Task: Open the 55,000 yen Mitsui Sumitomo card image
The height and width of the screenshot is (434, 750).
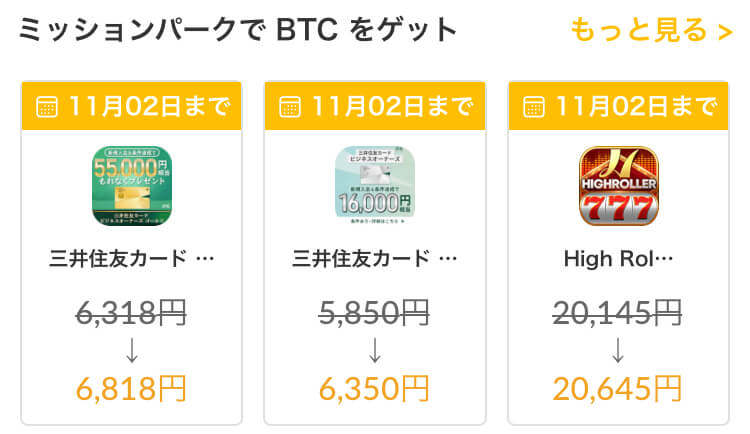Action: (x=131, y=187)
